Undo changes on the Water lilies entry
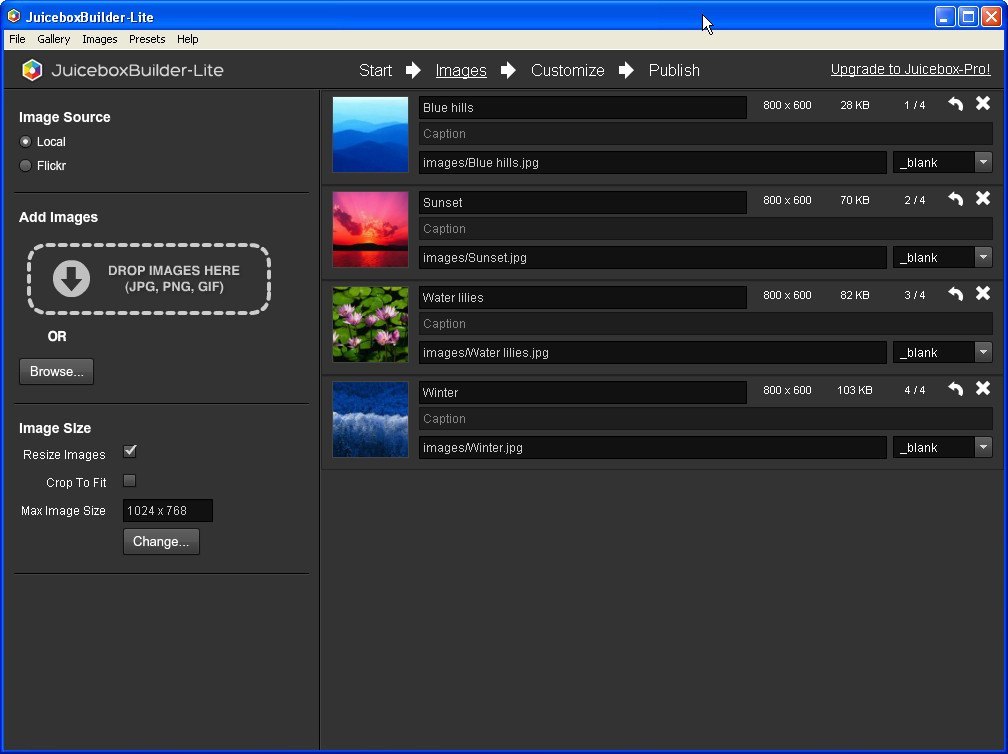The height and width of the screenshot is (754, 1008). pos(955,294)
